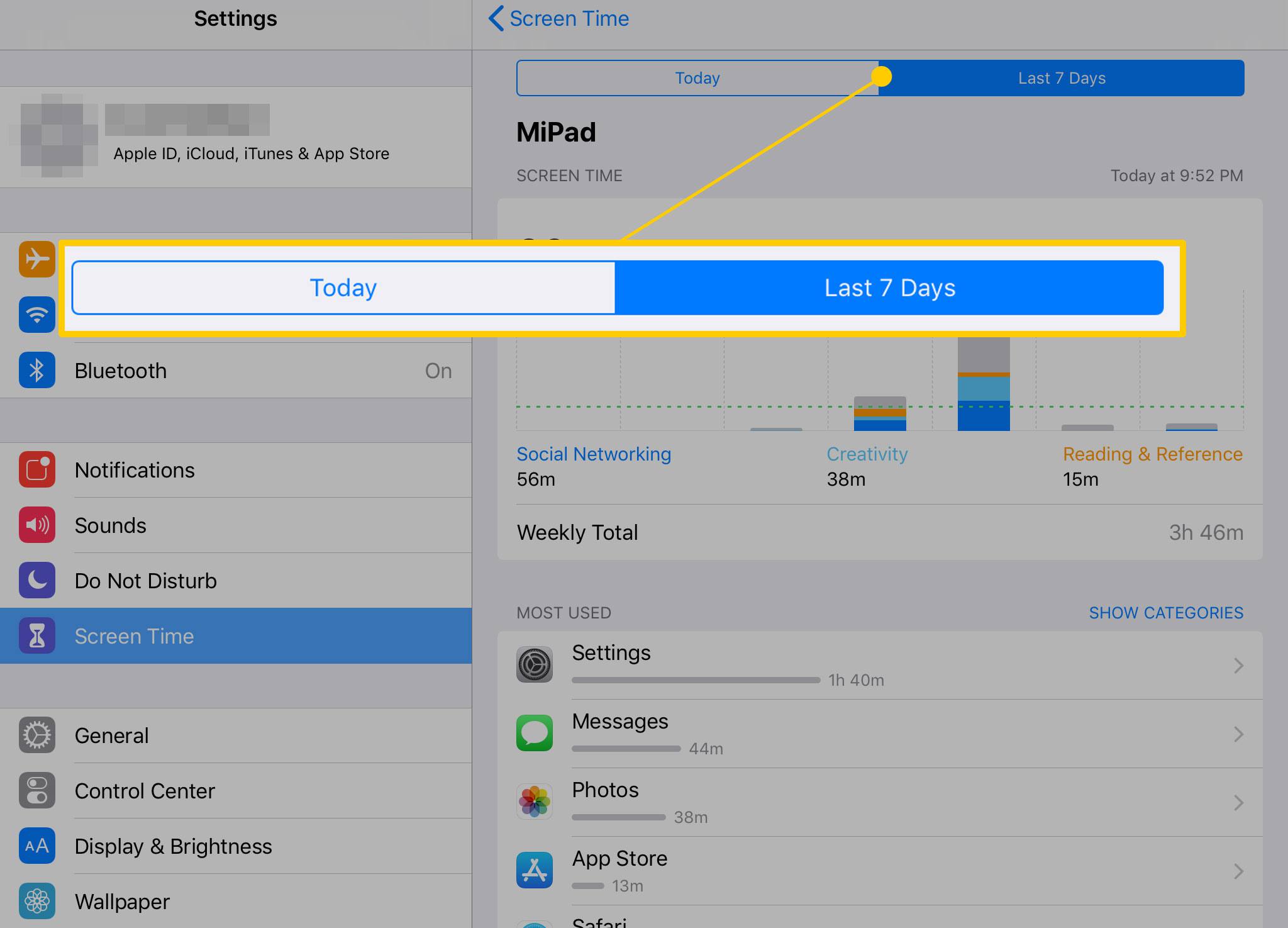This screenshot has height=928, width=1288.
Task: Tap the Wallpaper flower icon
Action: pyautogui.click(x=37, y=901)
